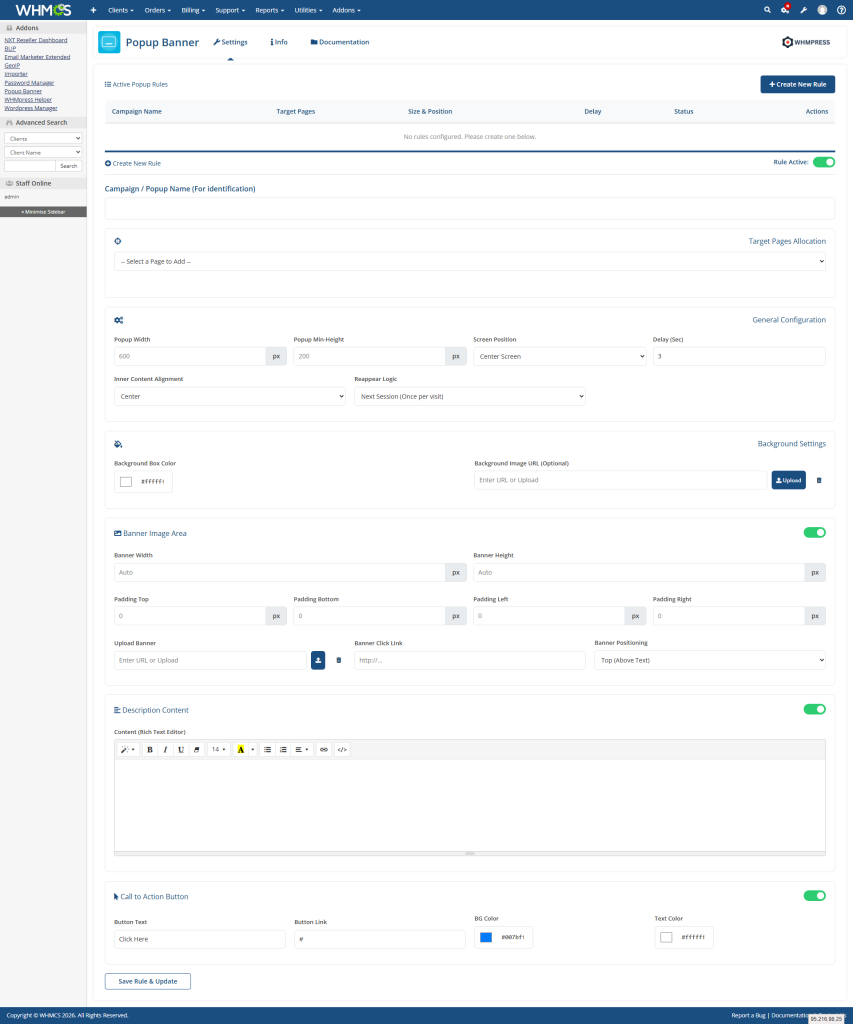Screen dimensions: 853x1024
Task: Disable the Banner Image Area section
Action: [814, 532]
